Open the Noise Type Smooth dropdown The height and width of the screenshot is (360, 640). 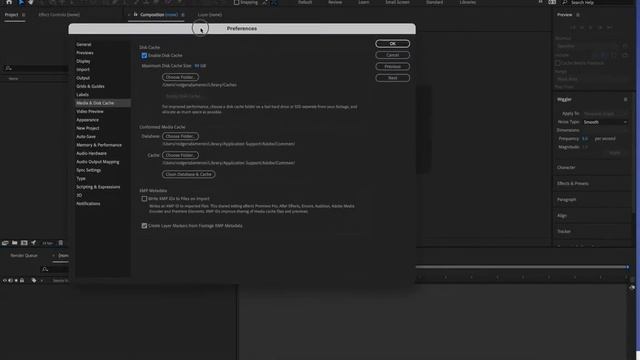click(605, 122)
